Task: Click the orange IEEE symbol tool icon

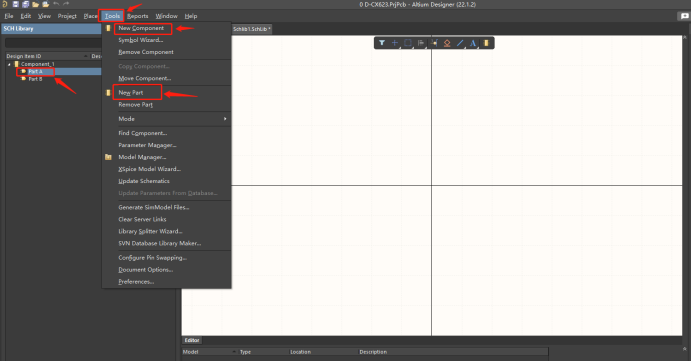Action: (x=447, y=43)
